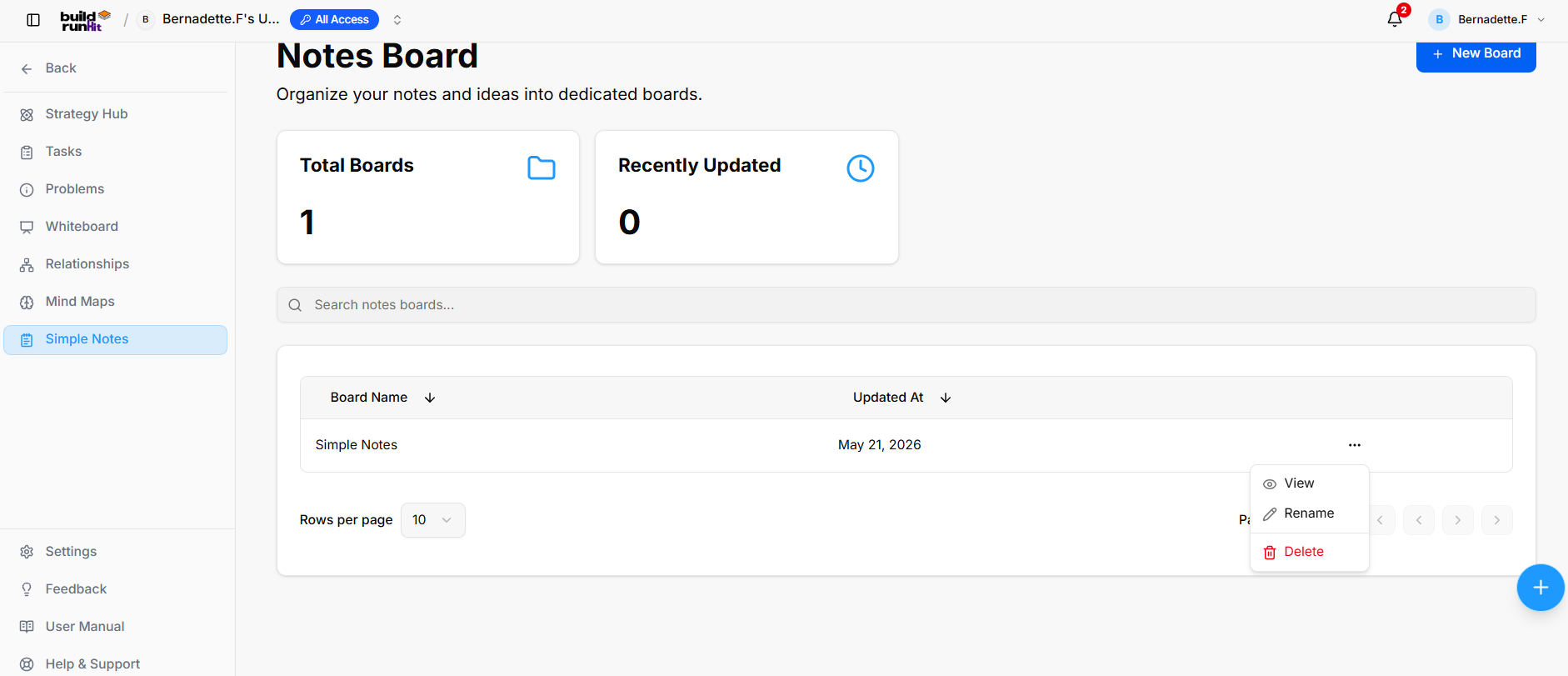Jump to the last page arrow
Screen dimensions: 1568x676
pos(1497,520)
